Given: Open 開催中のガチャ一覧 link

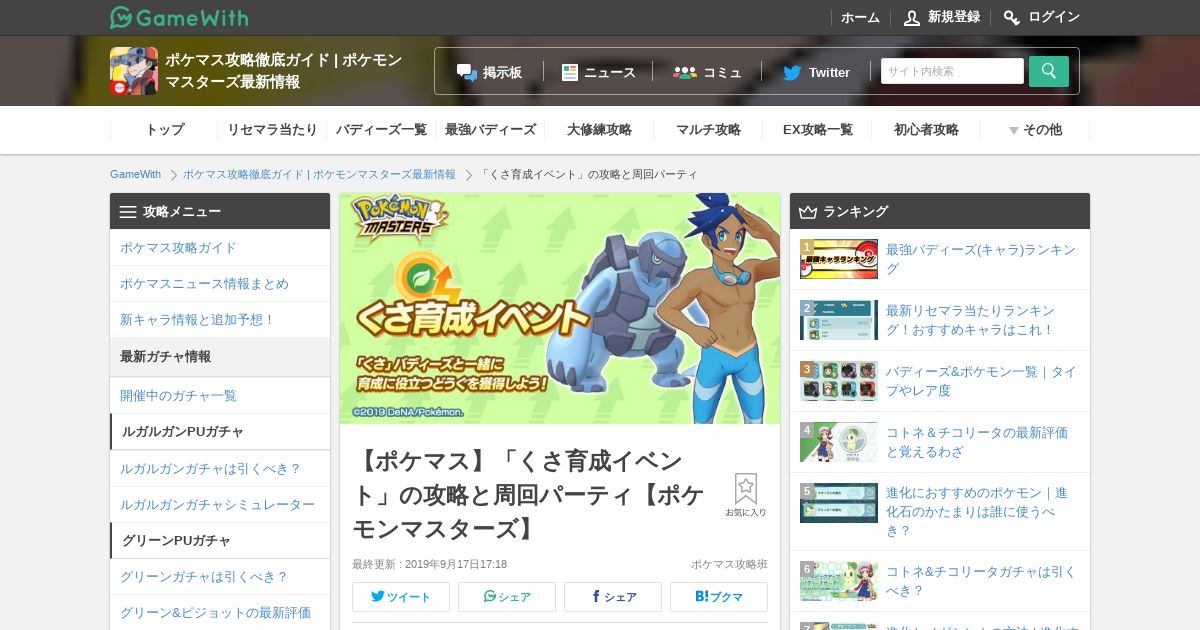Looking at the screenshot, I should click(220, 396).
